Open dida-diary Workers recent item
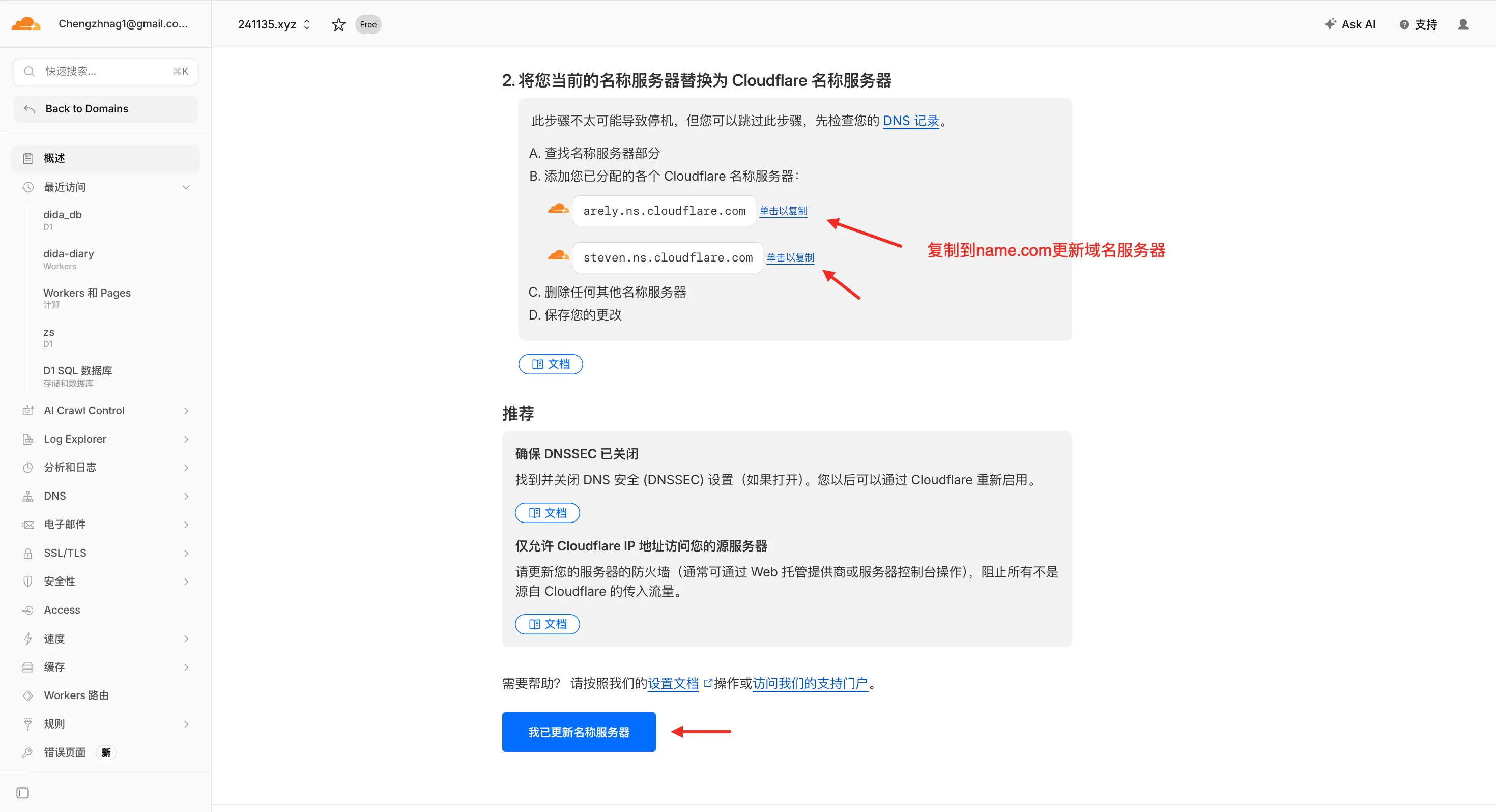The height and width of the screenshot is (812, 1496). coord(69,258)
